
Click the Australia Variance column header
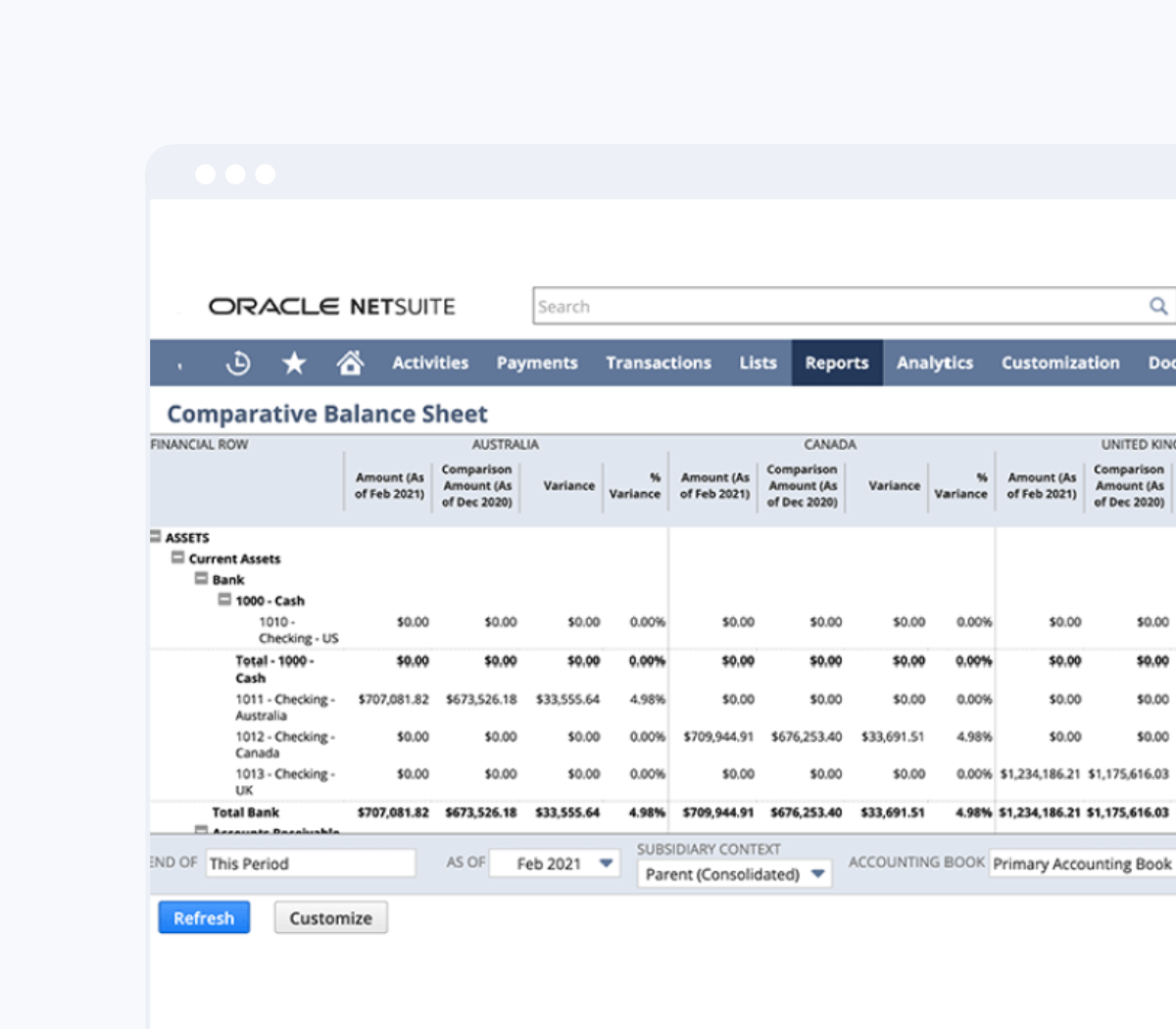[x=569, y=485]
